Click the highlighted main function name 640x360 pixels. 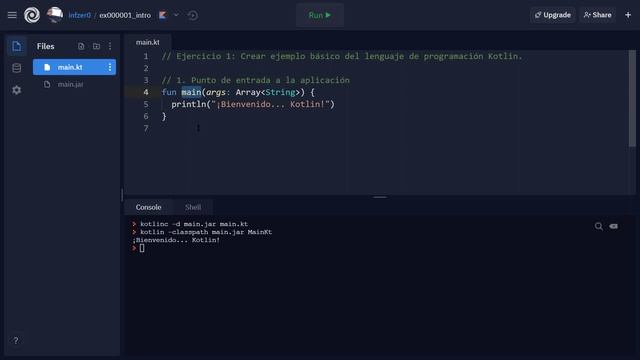point(191,92)
